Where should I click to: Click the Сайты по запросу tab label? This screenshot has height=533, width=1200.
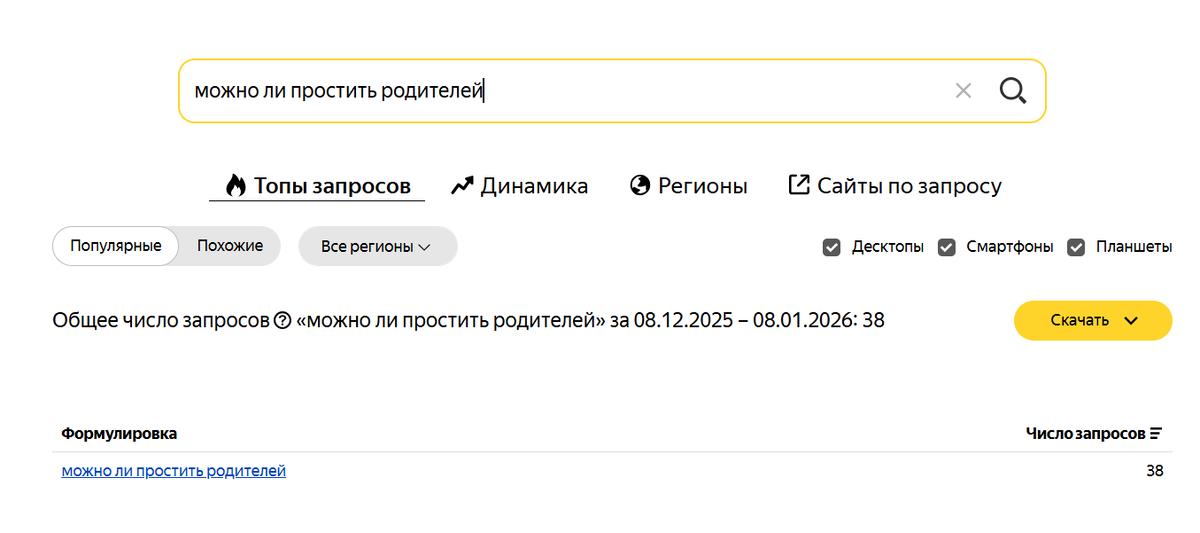909,186
